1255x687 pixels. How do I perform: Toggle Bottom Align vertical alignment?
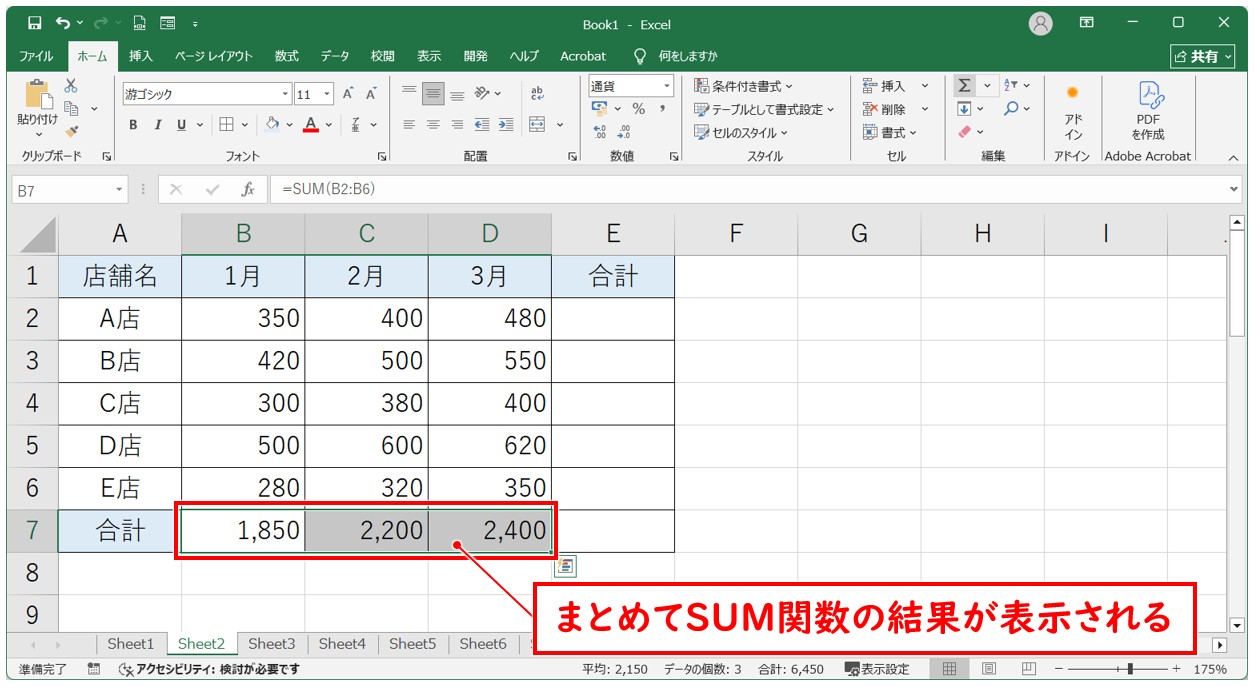(457, 94)
